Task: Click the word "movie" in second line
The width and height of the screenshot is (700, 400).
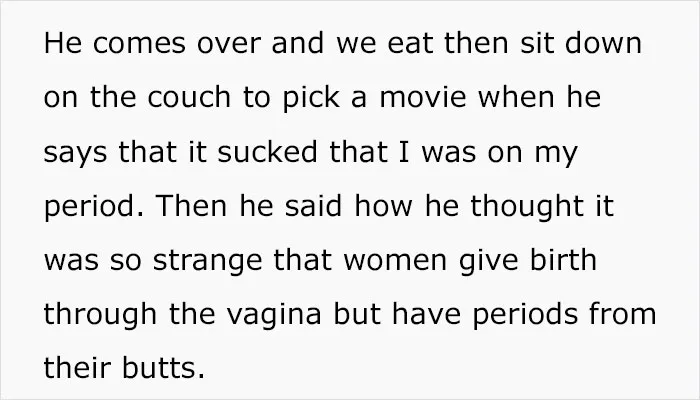Action: [x=423, y=97]
